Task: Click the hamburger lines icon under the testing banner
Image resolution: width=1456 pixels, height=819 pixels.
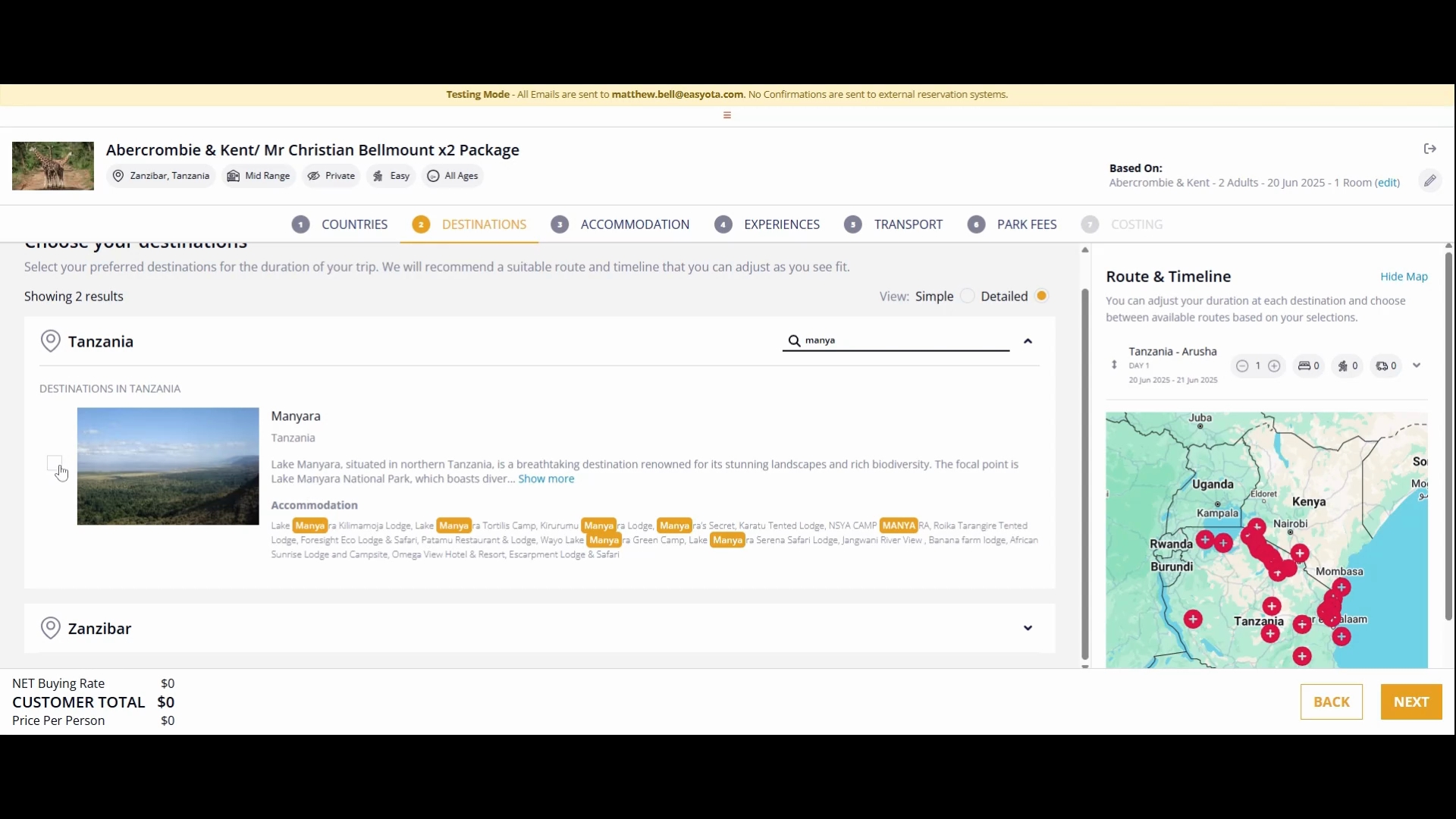Action: pyautogui.click(x=727, y=115)
